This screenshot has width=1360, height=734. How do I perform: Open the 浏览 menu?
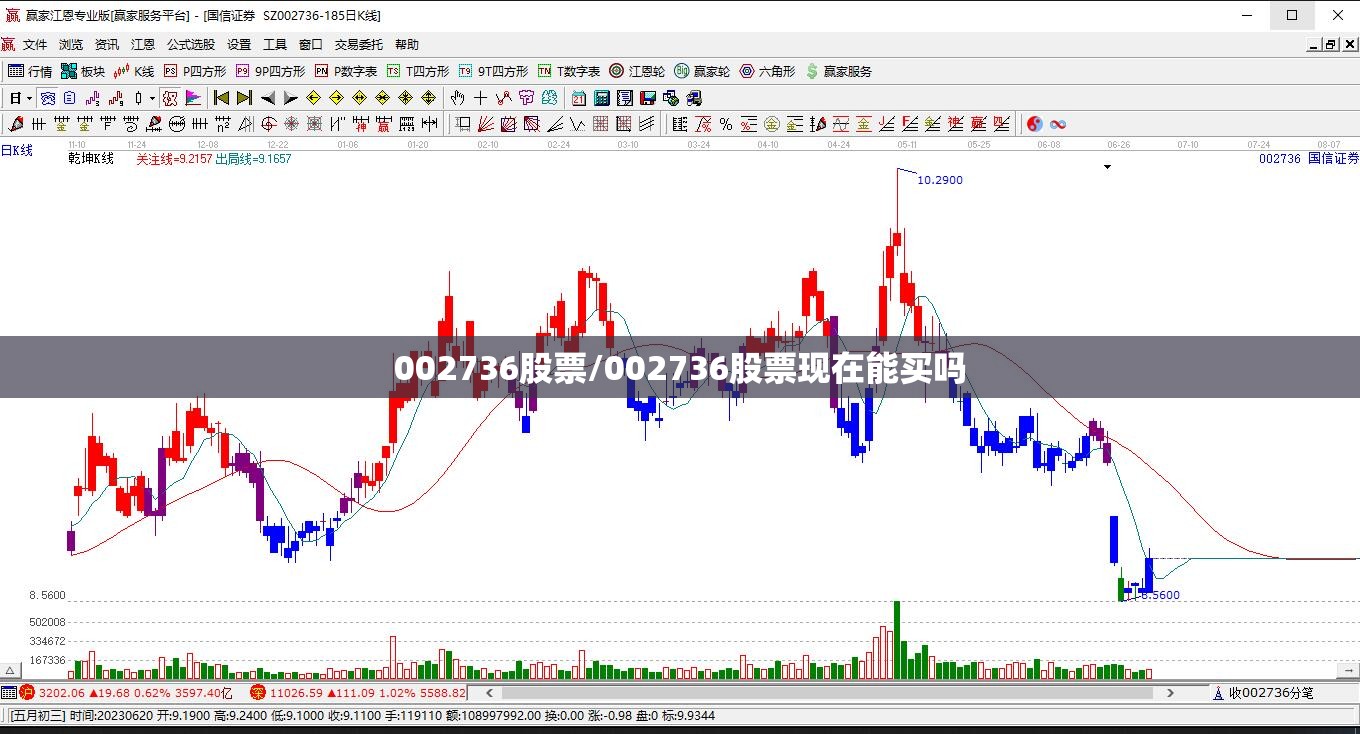pyautogui.click(x=71, y=44)
